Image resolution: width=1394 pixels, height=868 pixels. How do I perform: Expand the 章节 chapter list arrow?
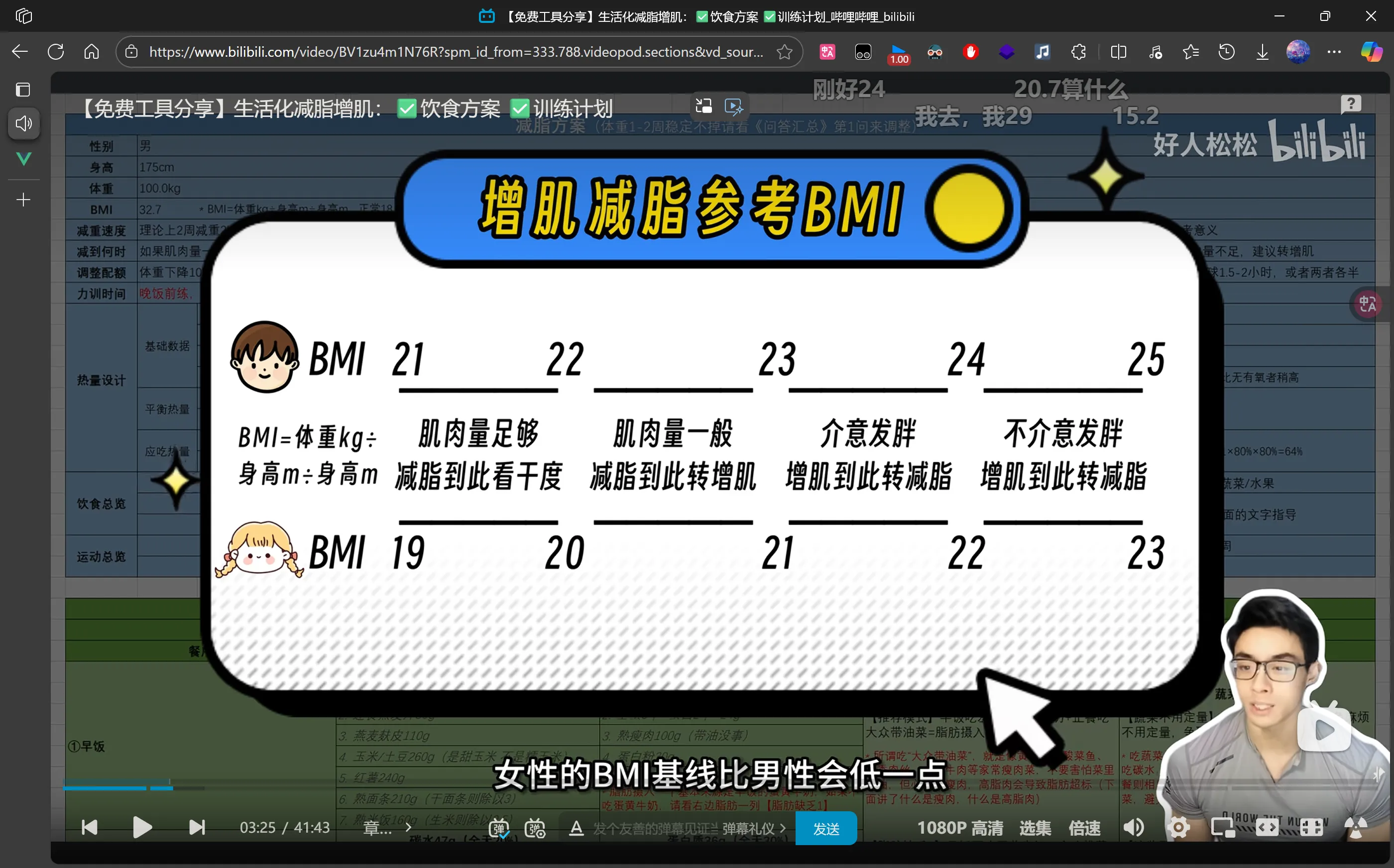(408, 828)
